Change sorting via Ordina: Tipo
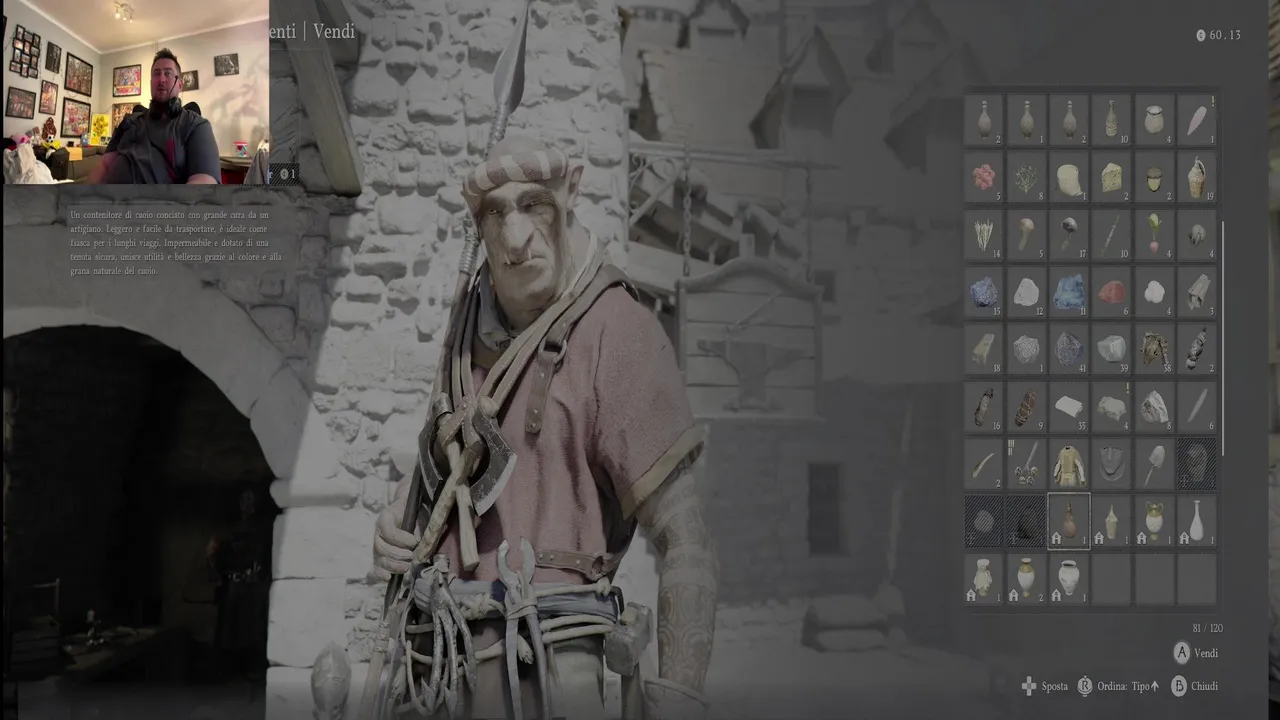 1118,686
